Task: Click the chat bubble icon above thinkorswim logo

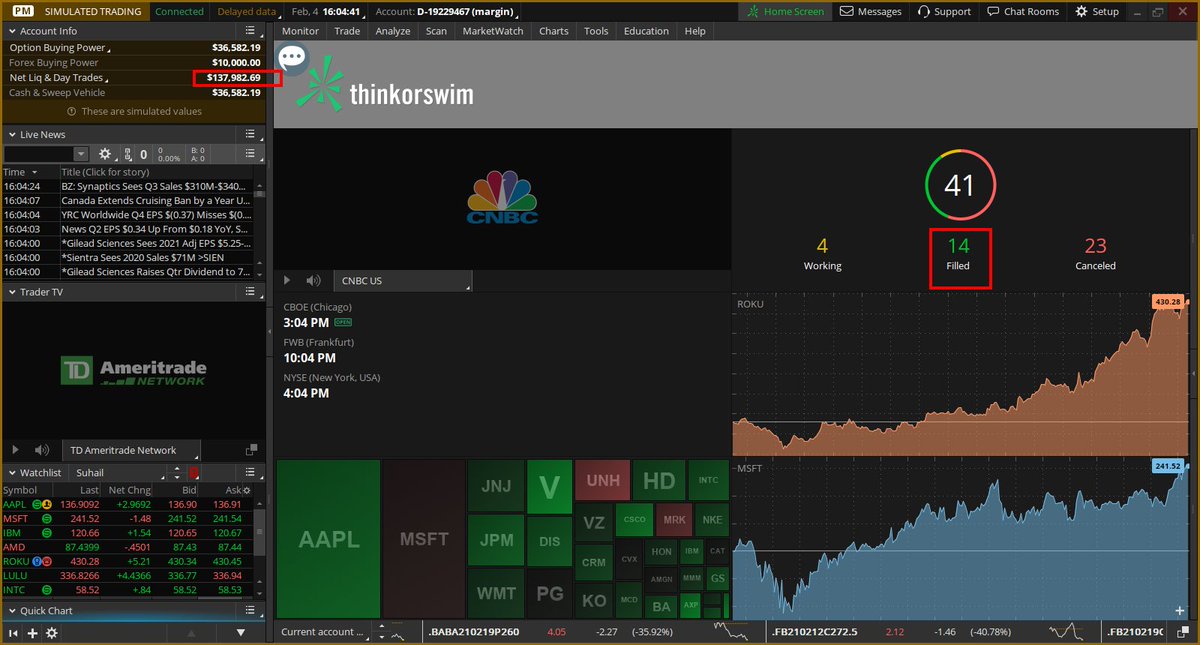Action: pyautogui.click(x=292, y=57)
